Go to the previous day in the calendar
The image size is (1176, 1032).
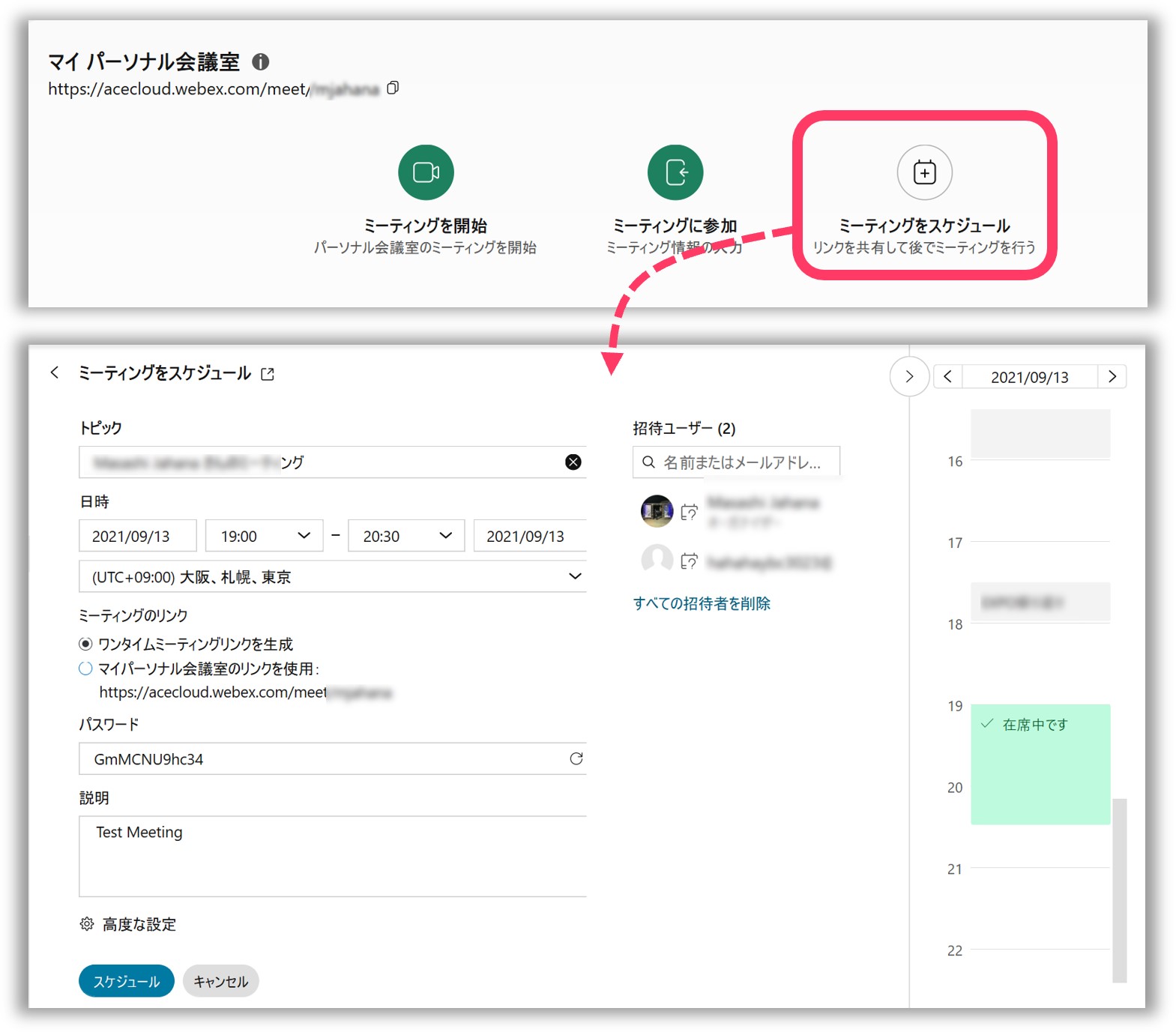(x=947, y=376)
